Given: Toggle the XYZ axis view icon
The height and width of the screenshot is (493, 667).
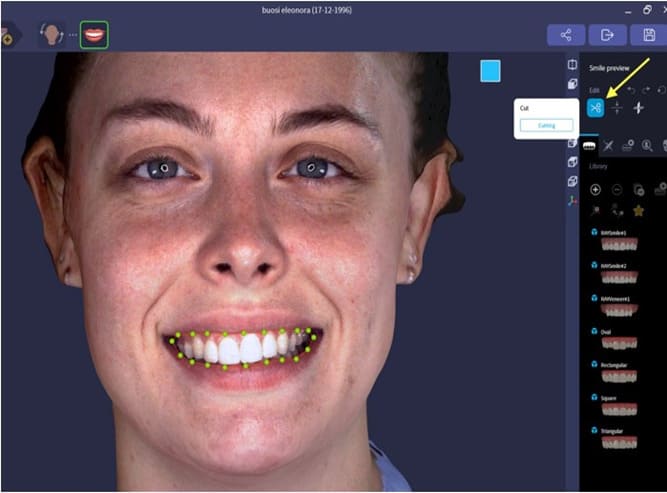Looking at the screenshot, I should click(572, 200).
